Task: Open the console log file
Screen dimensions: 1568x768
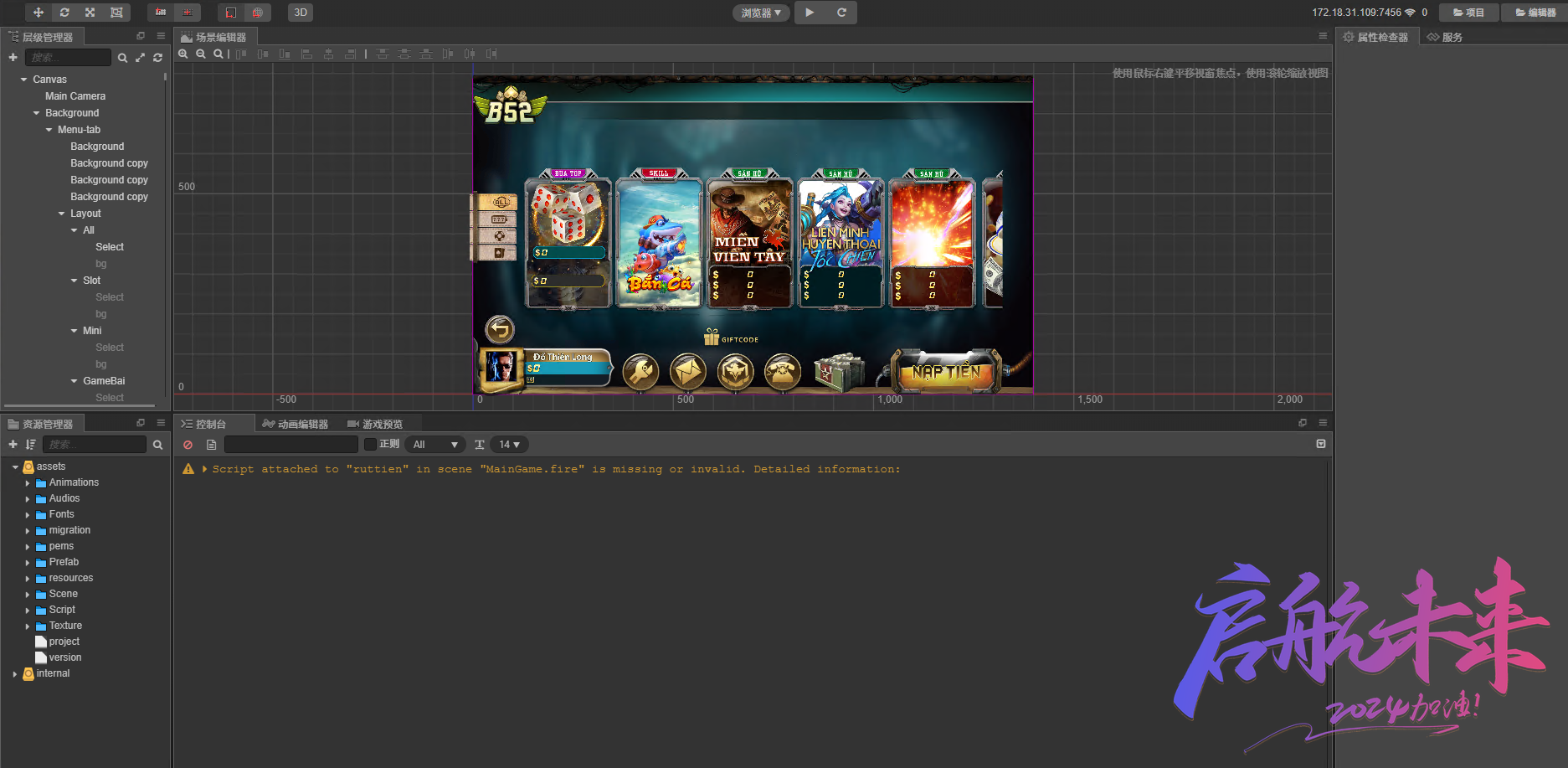Action: pyautogui.click(x=211, y=445)
